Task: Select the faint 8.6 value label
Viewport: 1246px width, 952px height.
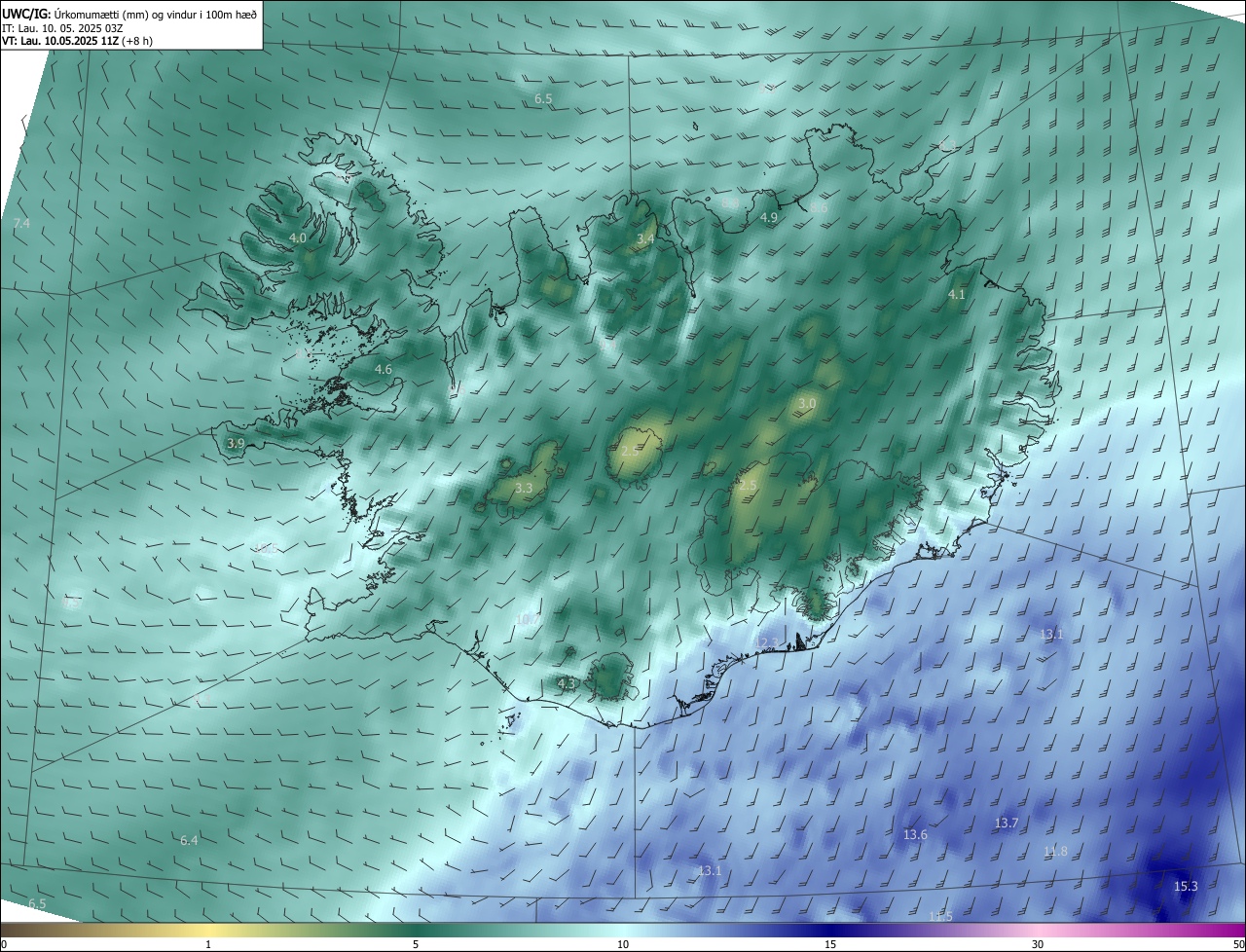Action: click(x=819, y=207)
